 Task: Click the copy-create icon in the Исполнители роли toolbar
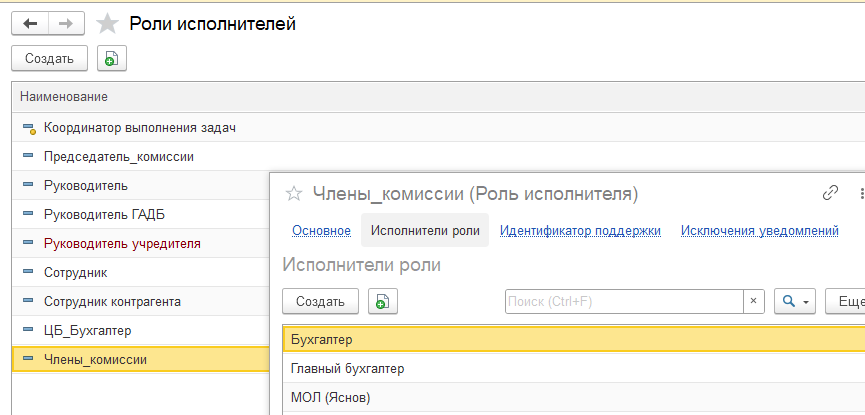click(383, 301)
